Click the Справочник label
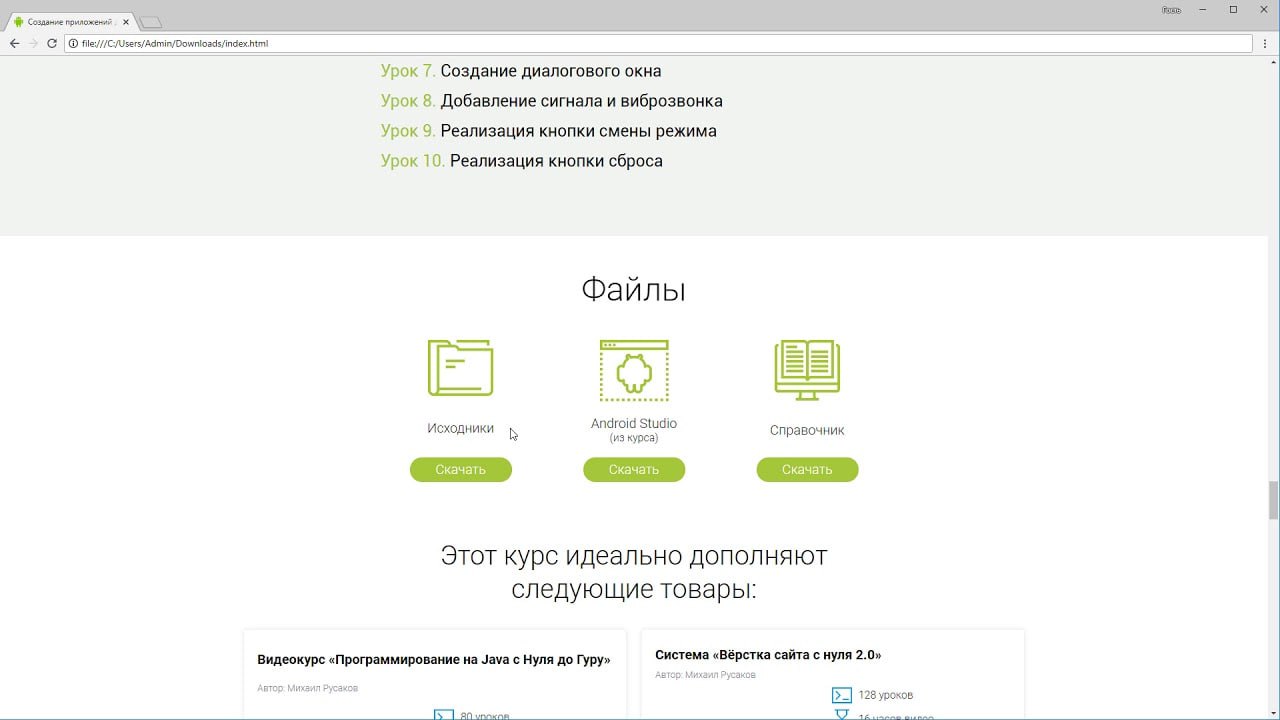 807,430
